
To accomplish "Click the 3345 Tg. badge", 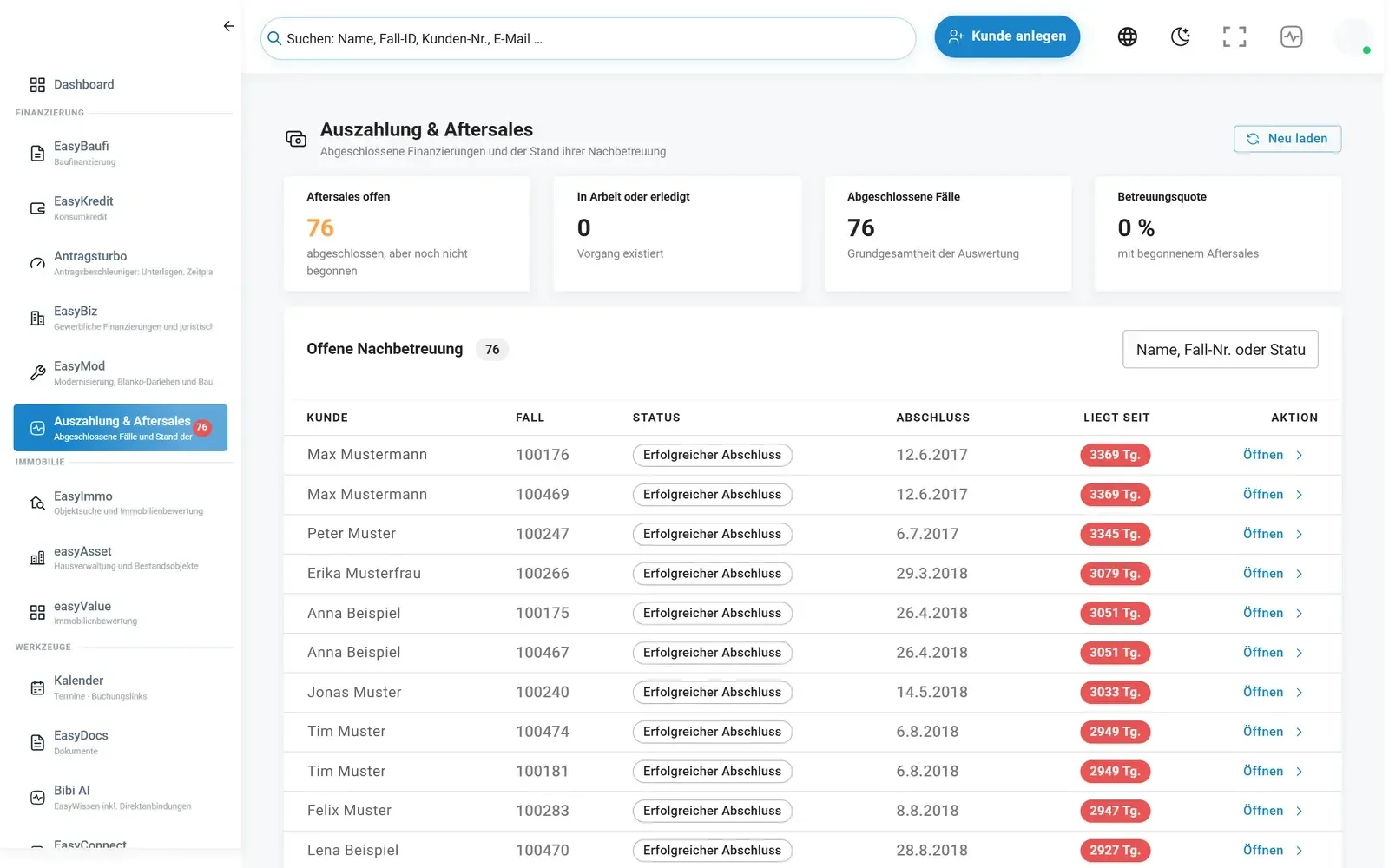I will pos(1115,534).
